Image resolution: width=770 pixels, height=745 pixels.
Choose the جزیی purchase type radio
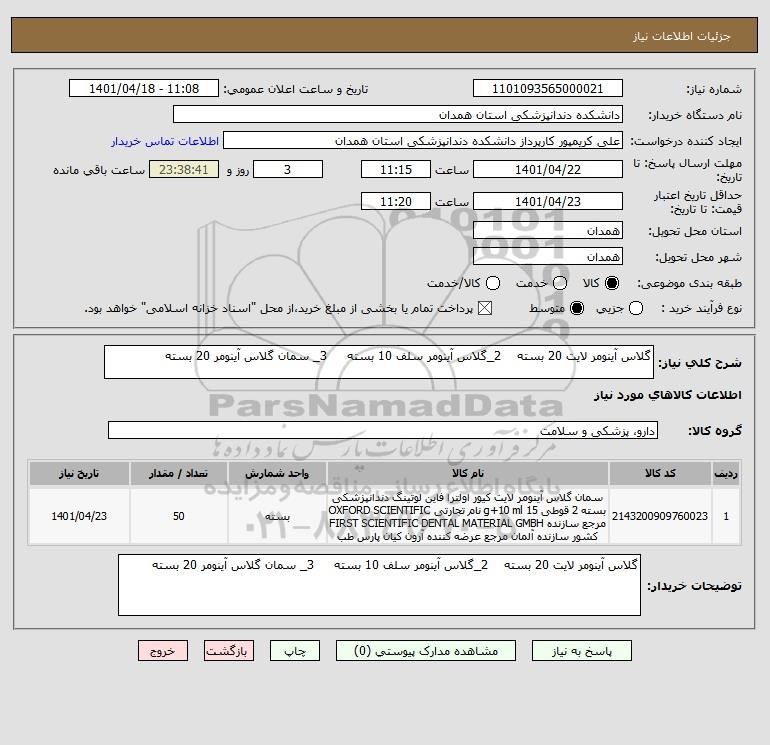coord(636,308)
